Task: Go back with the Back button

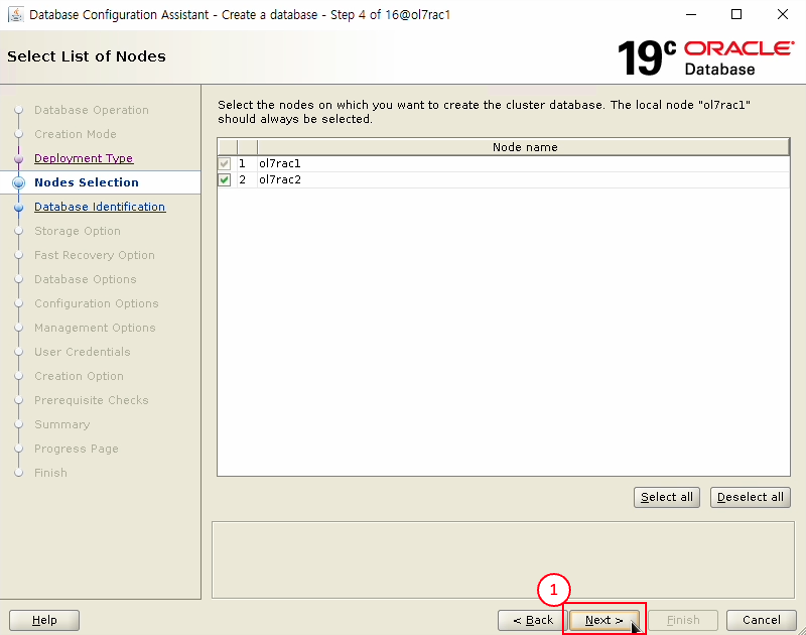Action: point(532,620)
